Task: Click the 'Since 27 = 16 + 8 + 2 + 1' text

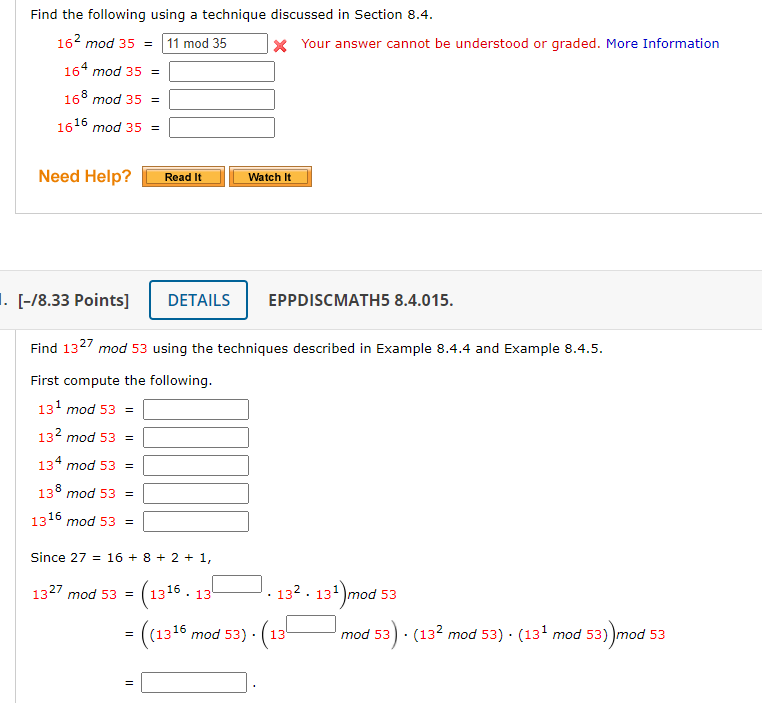Action: click(121, 558)
